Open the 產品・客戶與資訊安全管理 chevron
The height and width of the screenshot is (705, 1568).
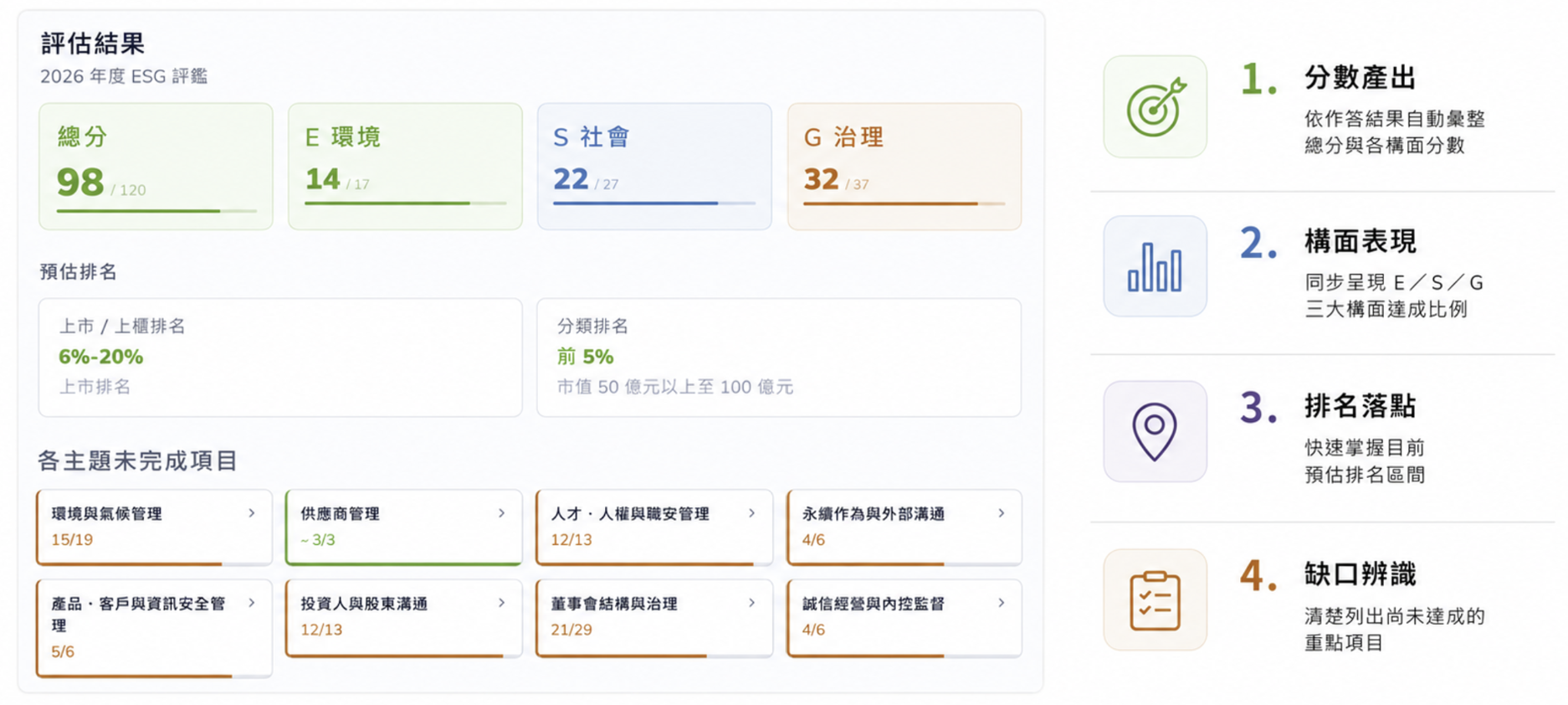[251, 603]
